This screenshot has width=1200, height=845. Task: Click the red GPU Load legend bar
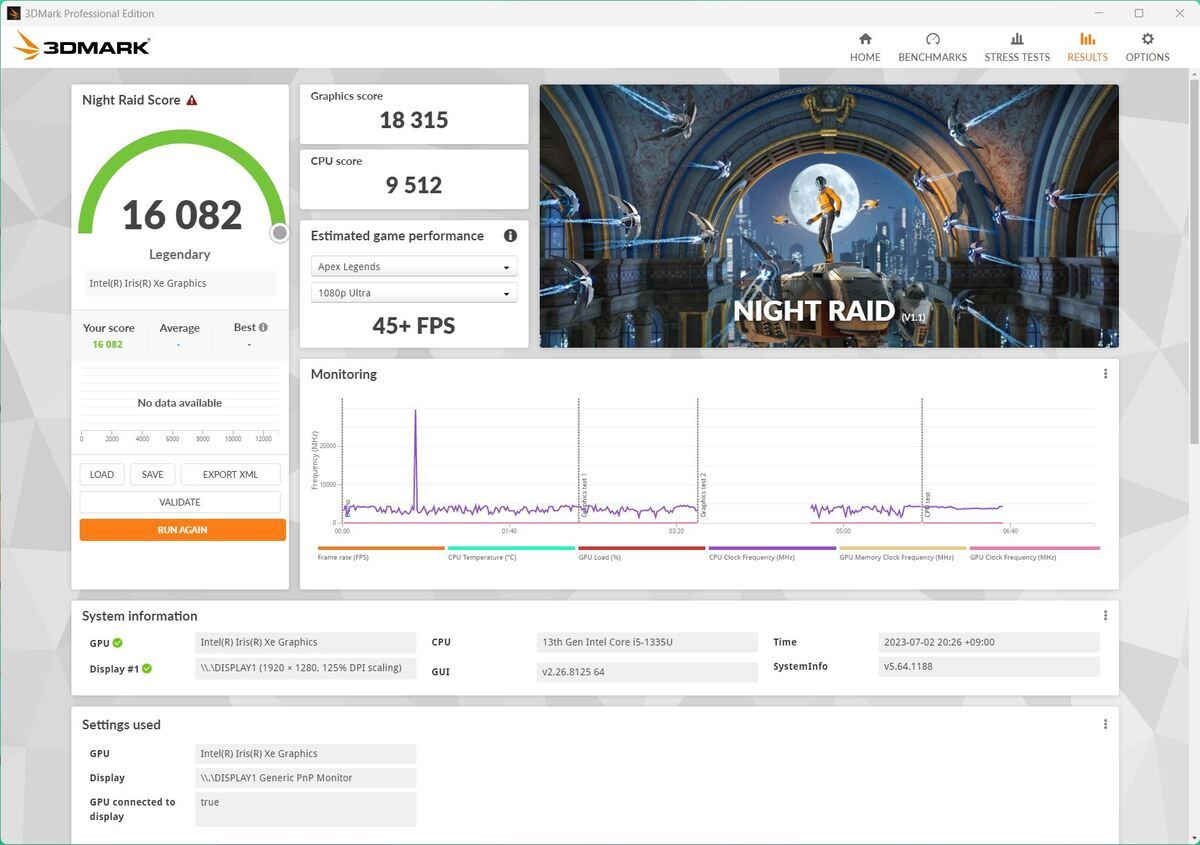(641, 548)
